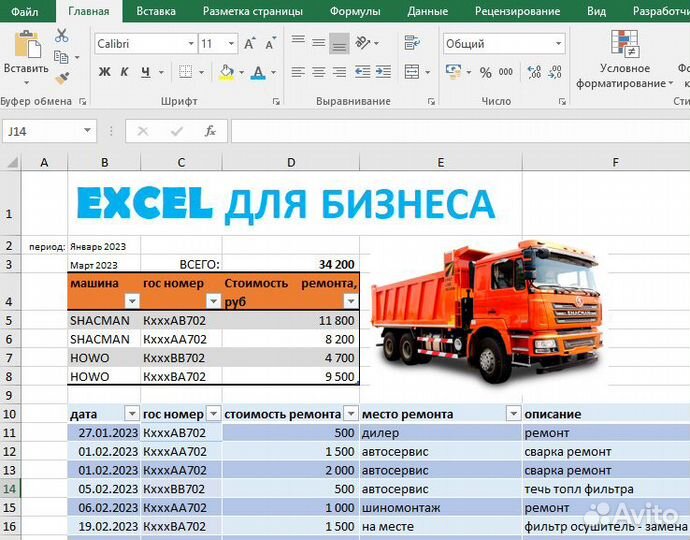This screenshot has height=540, width=690.
Task: Decrease font size with small A icon
Action: click(271, 44)
